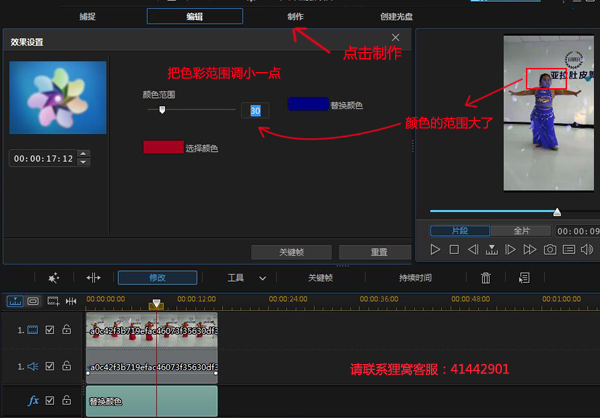The height and width of the screenshot is (418, 600).
Task: Click the color range value field showing 30
Action: [255, 111]
